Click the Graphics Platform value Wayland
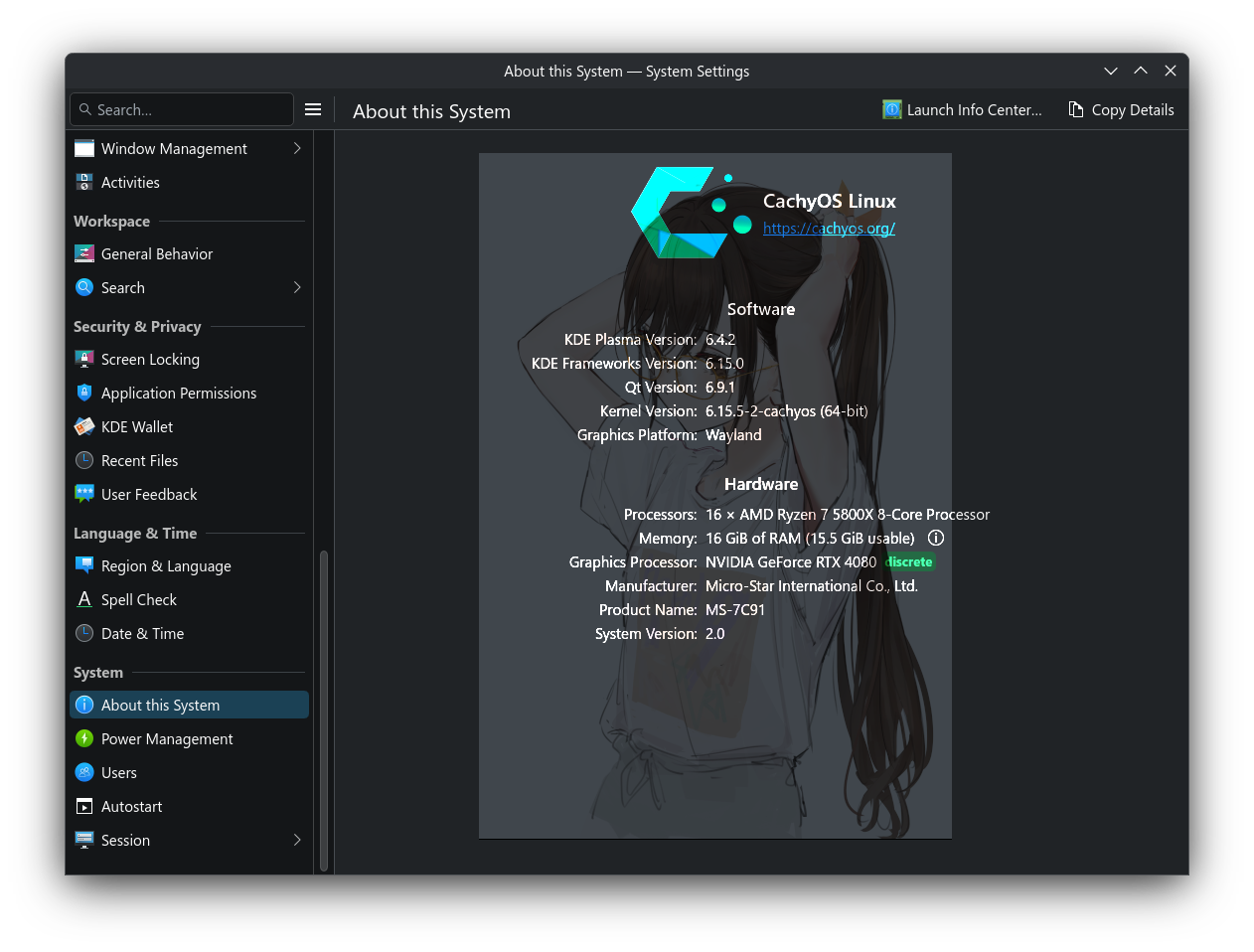 click(x=733, y=434)
